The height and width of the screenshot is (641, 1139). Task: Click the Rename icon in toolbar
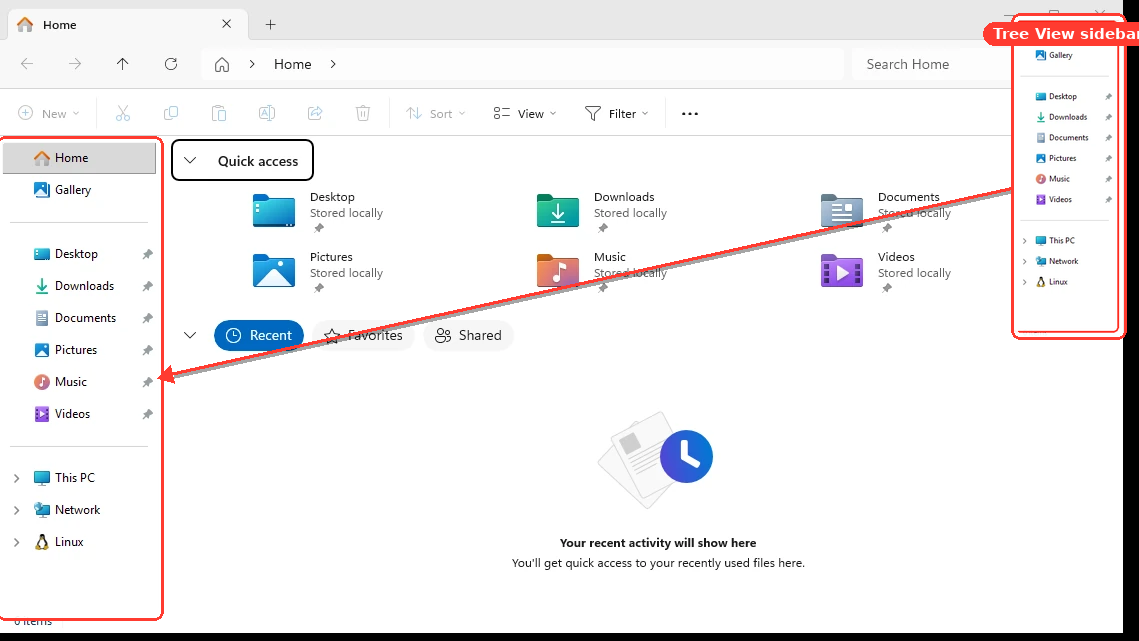[x=267, y=113]
